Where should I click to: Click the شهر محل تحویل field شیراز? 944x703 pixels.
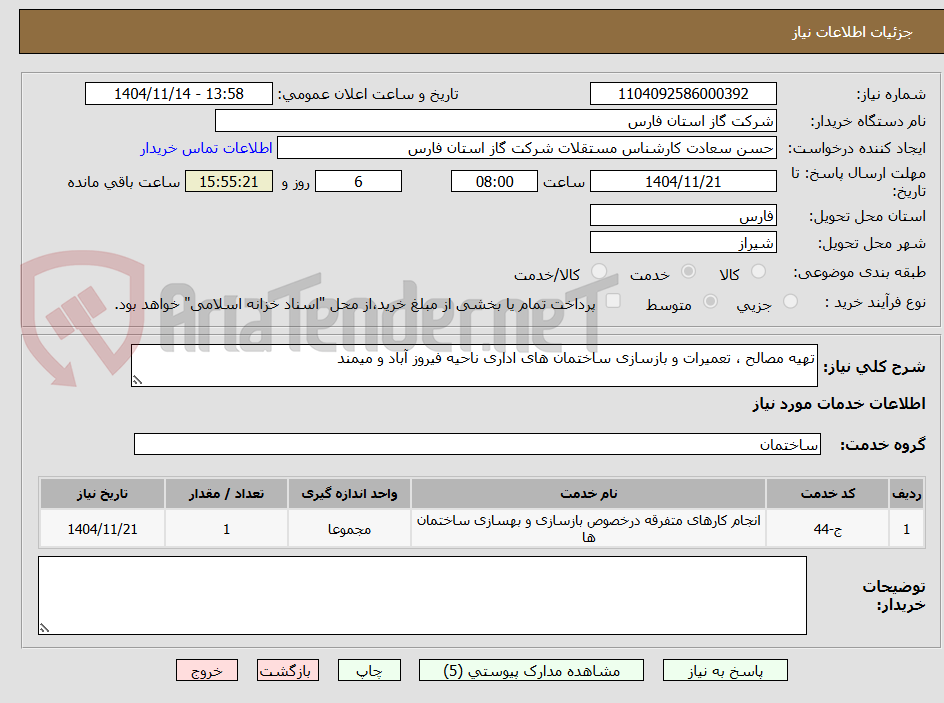point(683,243)
